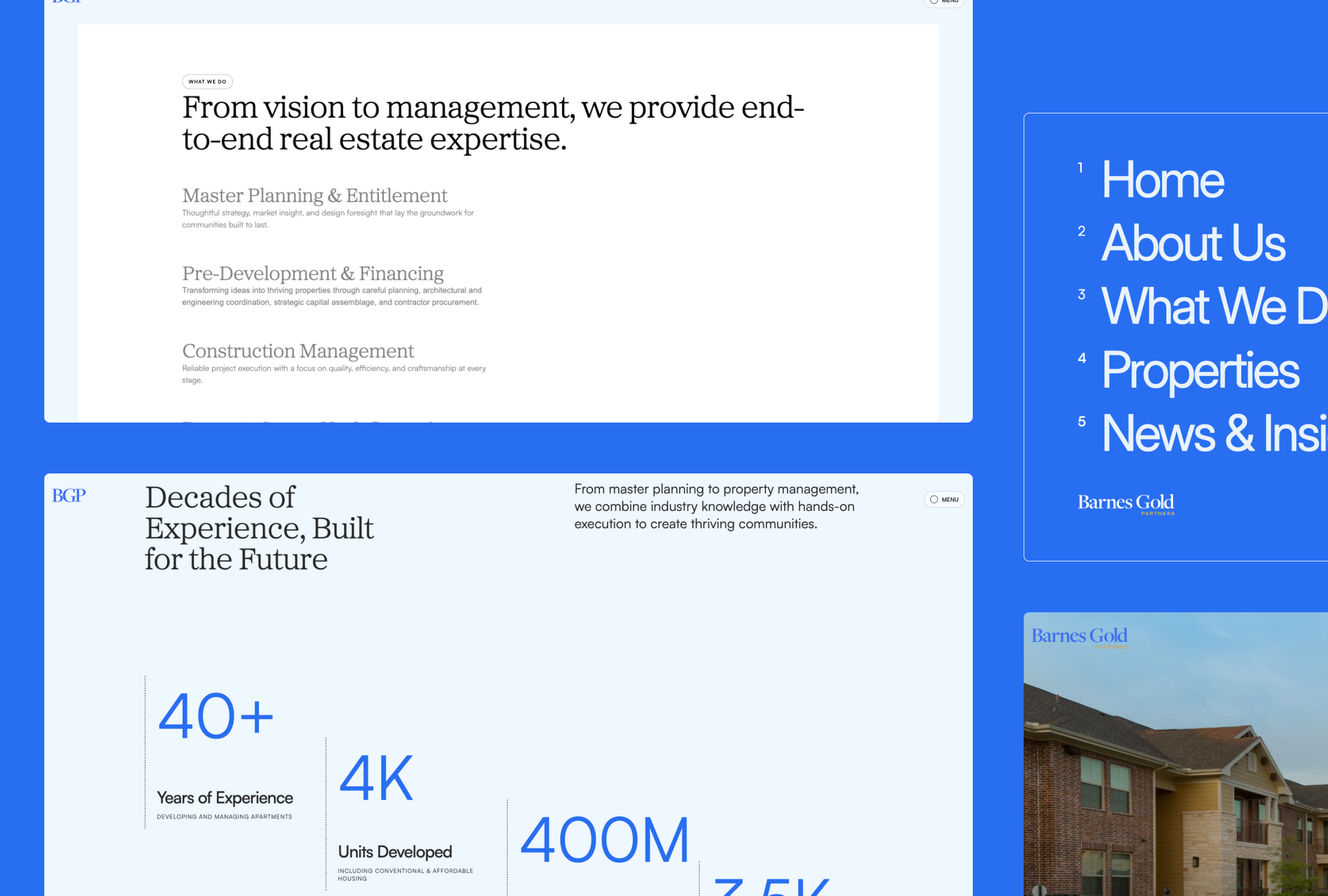Click the 400M statistic figure
The height and width of the screenshot is (896, 1328).
[605, 840]
